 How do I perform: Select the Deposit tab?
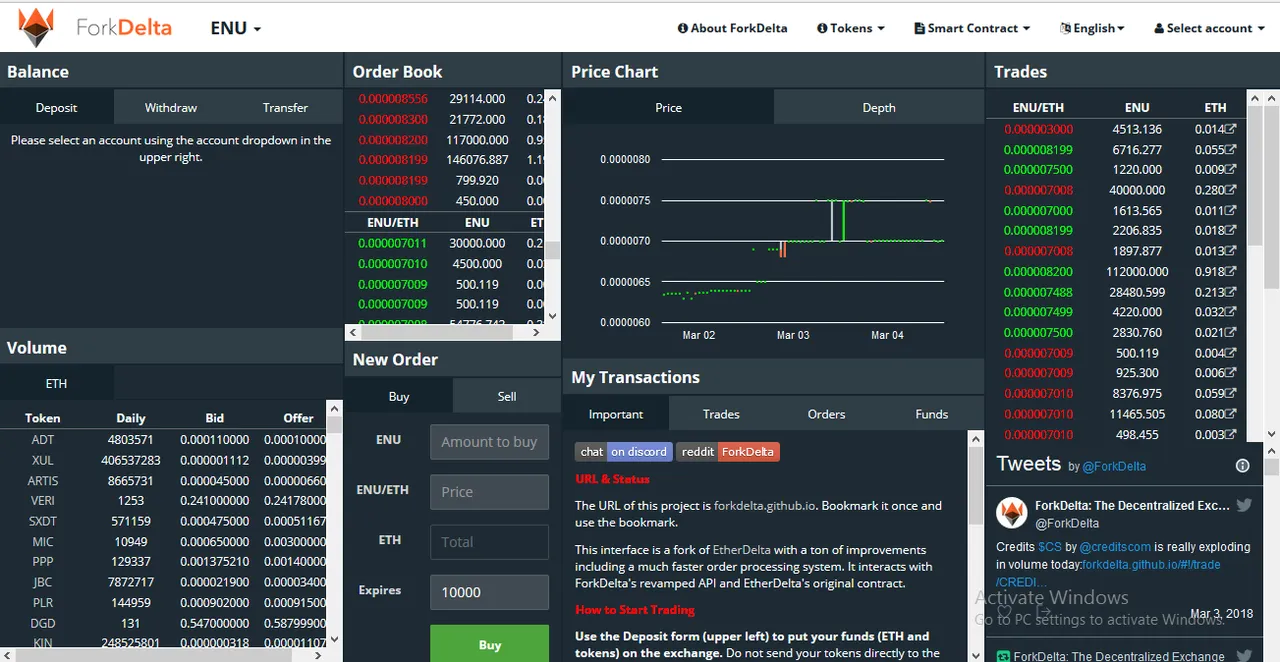57,107
